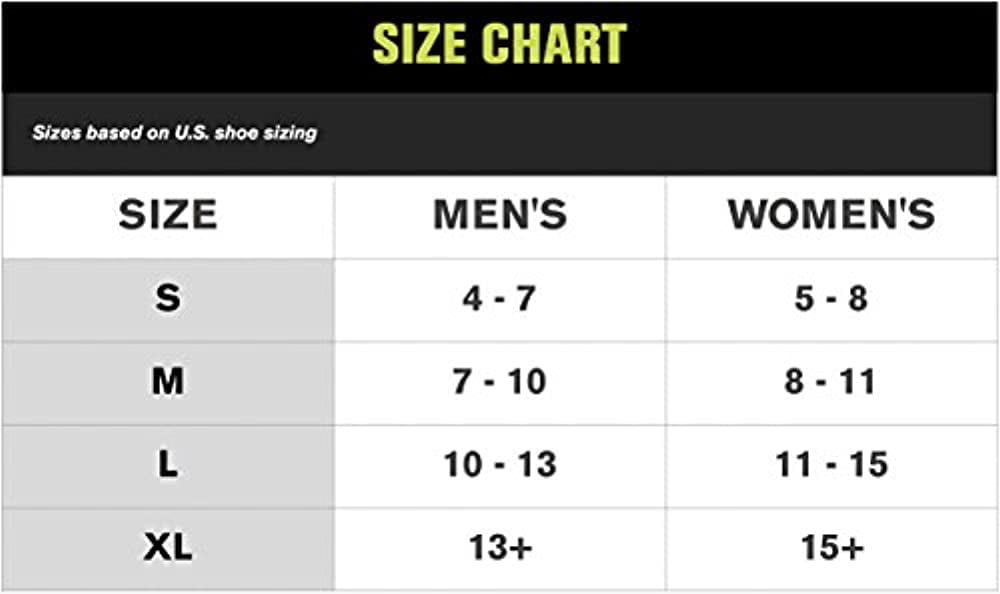1000x594 pixels.
Task: Select the men's 7 - 10 cell
Action: [500, 381]
